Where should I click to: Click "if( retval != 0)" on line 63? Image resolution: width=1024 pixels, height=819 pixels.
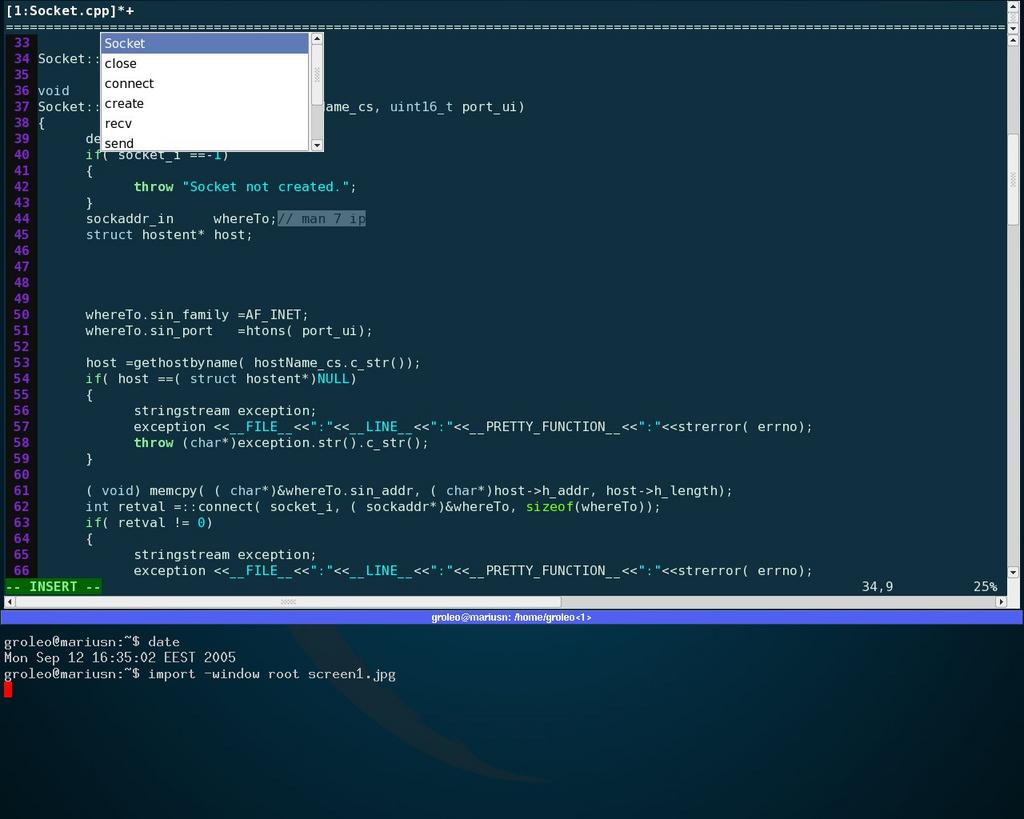pyautogui.click(x=149, y=523)
